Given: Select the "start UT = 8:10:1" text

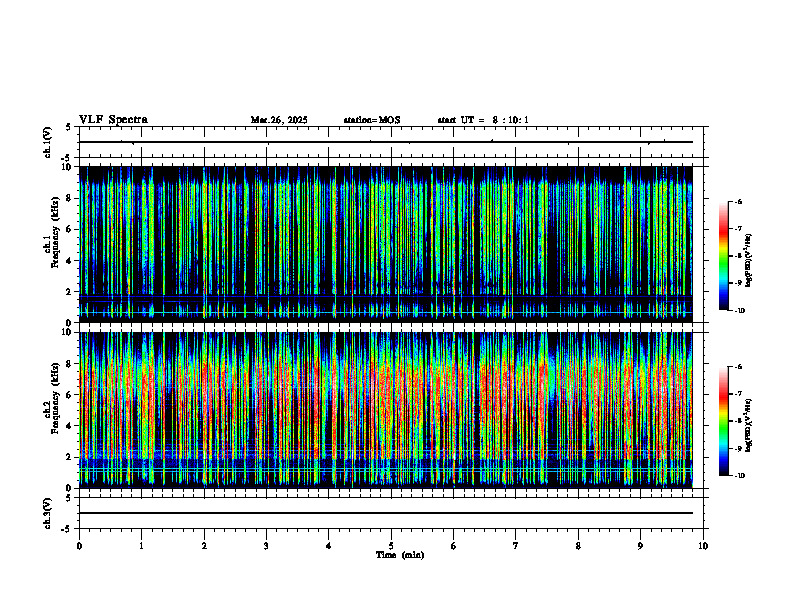Looking at the screenshot, I should click(x=483, y=120).
